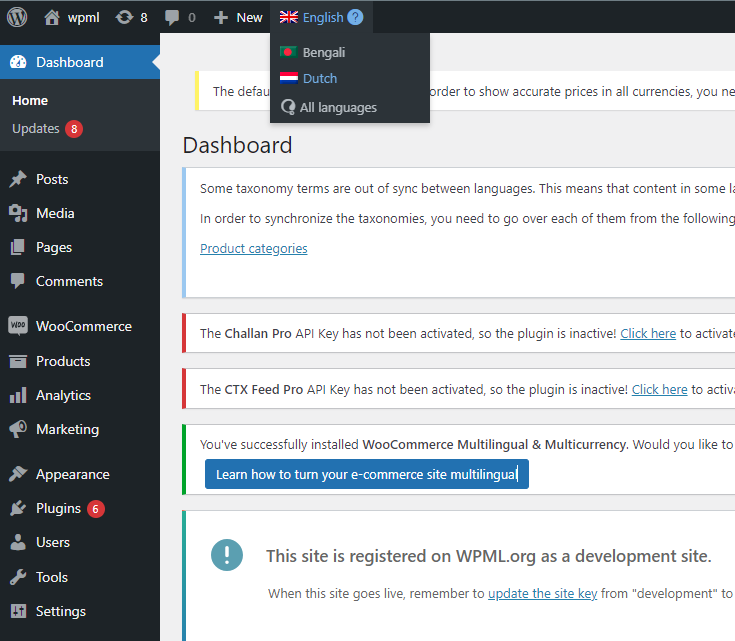Click the home icon beside wpml
The image size is (735, 641).
pos(52,17)
